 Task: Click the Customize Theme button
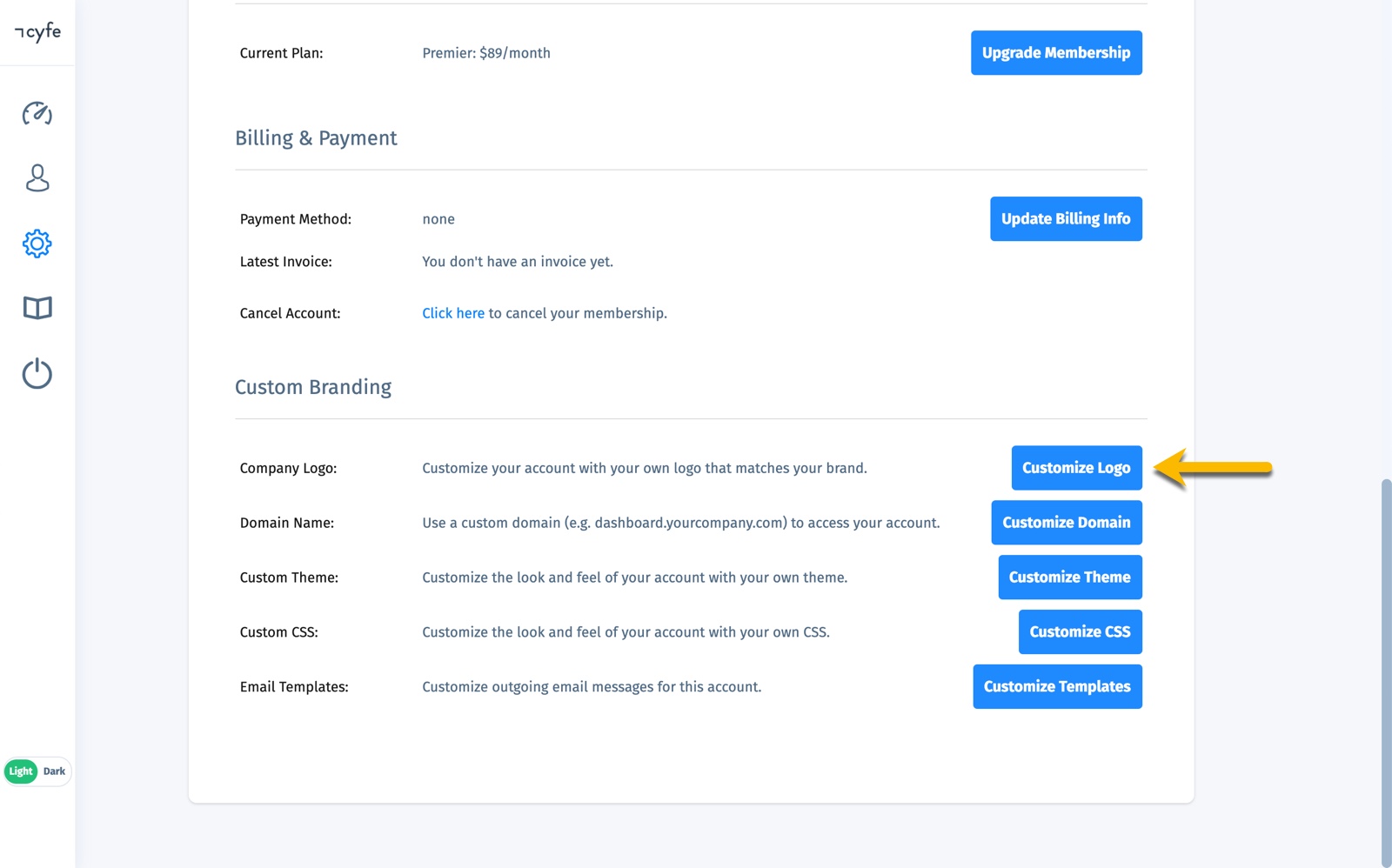tap(1069, 577)
